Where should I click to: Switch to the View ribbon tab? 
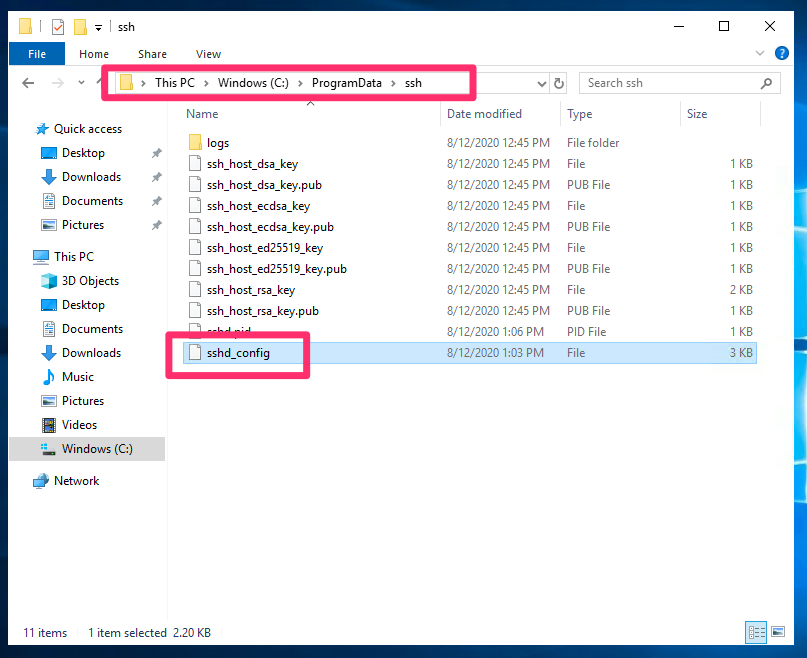pyautogui.click(x=208, y=54)
